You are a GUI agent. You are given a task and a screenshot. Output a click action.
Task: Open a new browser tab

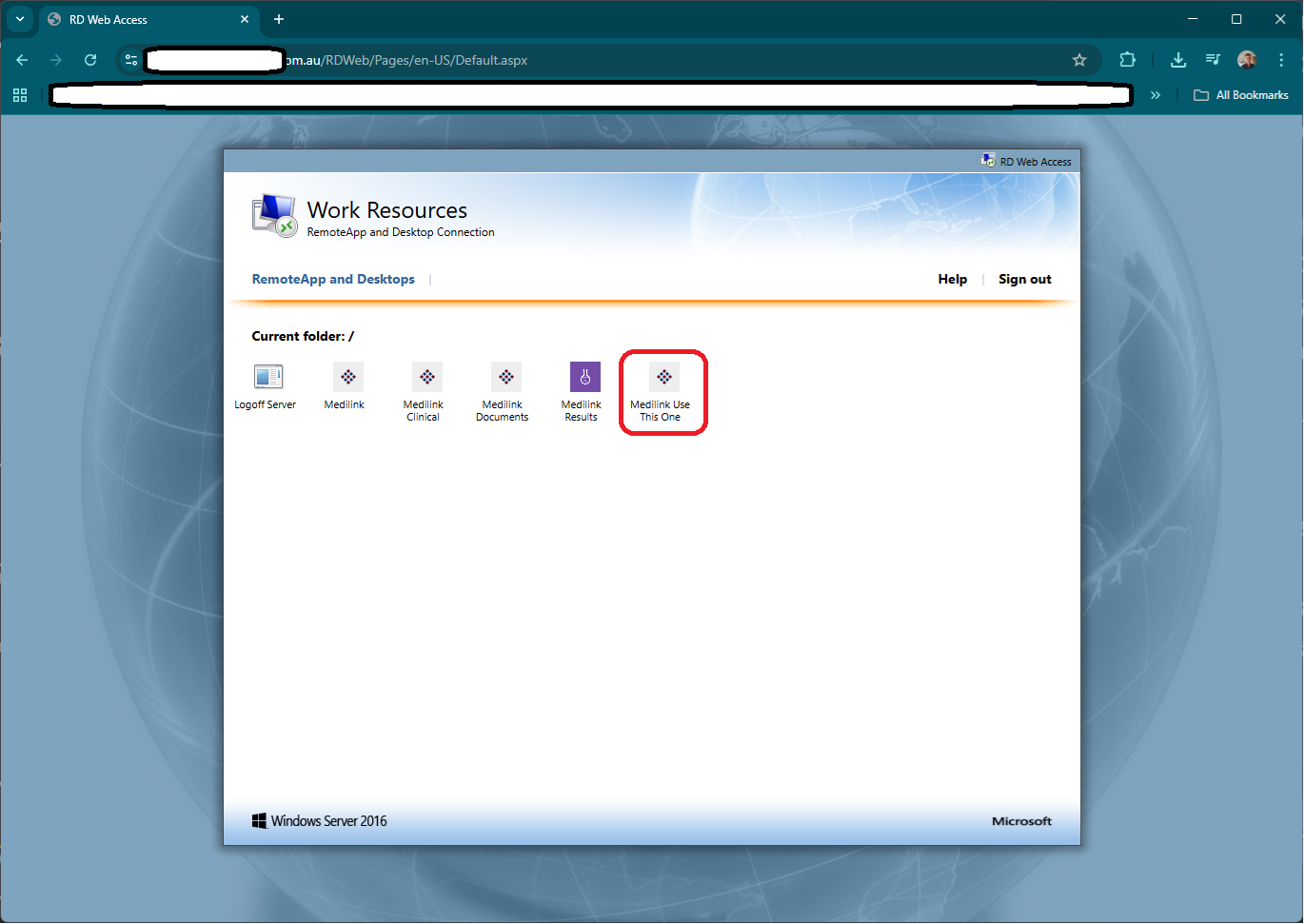279,19
